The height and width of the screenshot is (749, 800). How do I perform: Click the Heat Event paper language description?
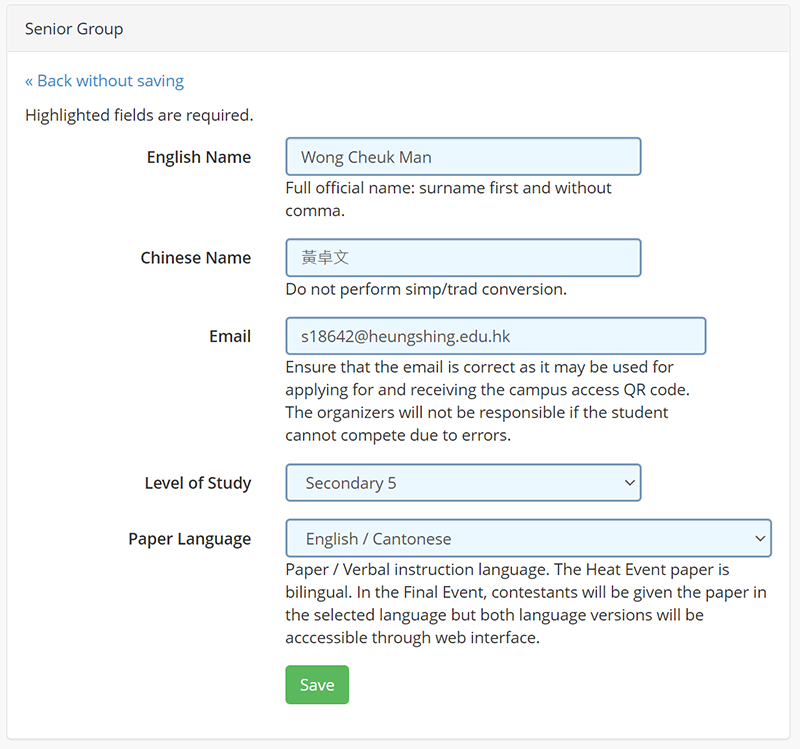click(526, 603)
